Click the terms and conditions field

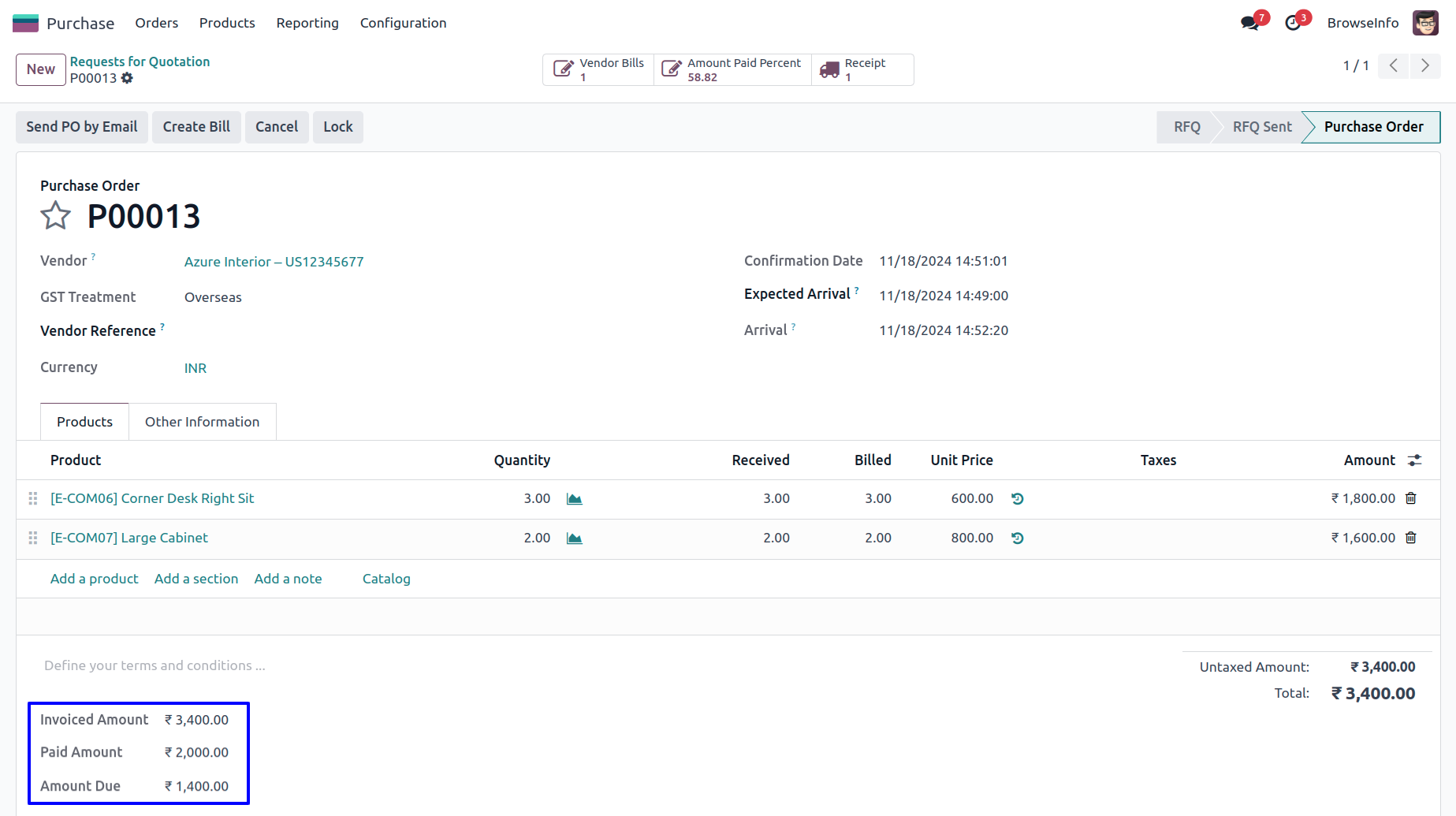point(155,665)
